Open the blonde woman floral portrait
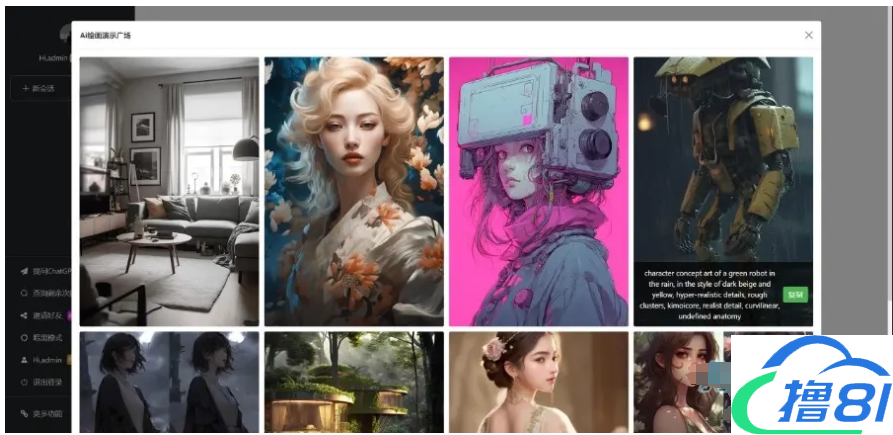 tap(353, 190)
